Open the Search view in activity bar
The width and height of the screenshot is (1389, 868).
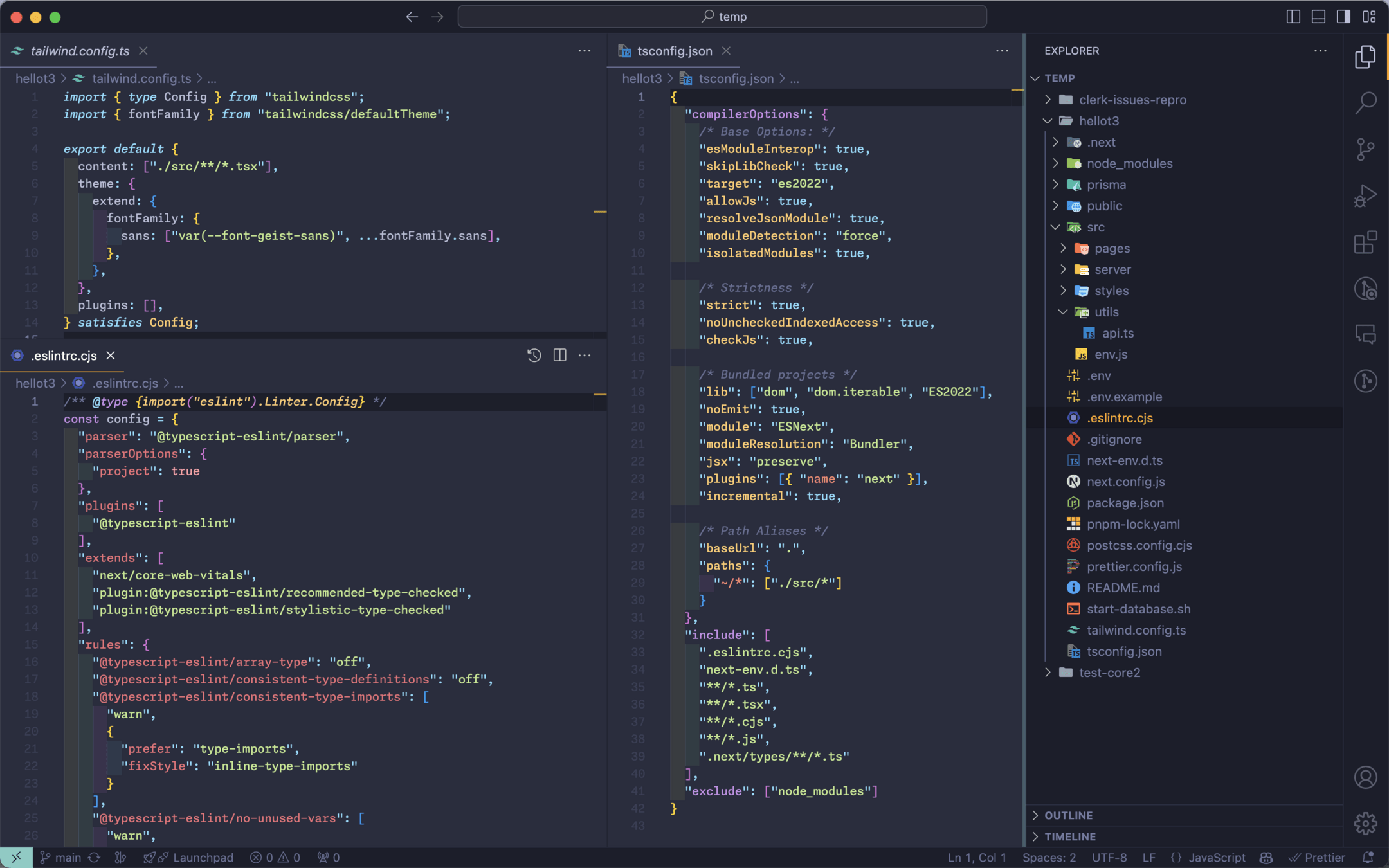(1365, 102)
